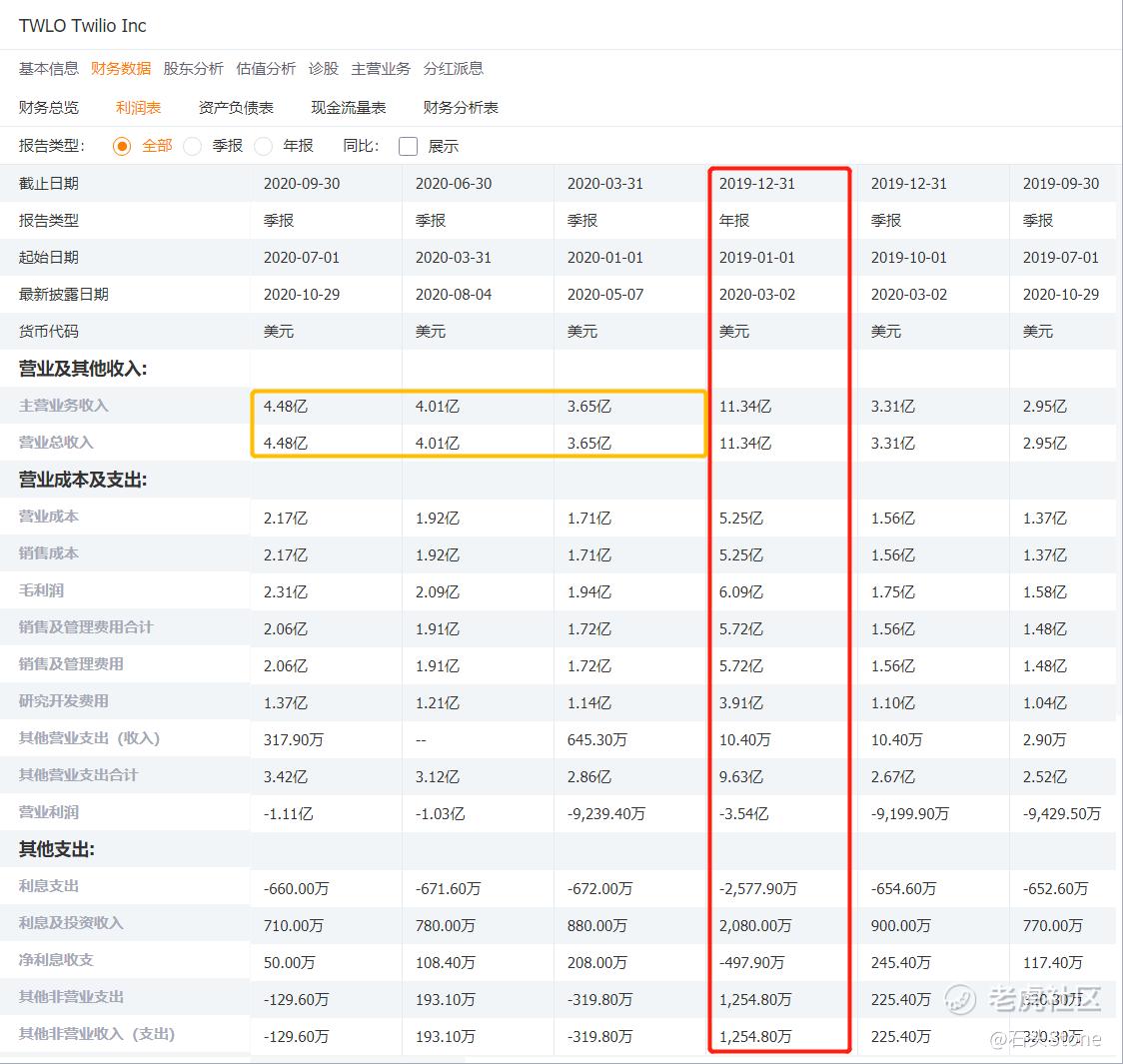Click the 年报 cell in 报告类型 row

[x=734, y=221]
